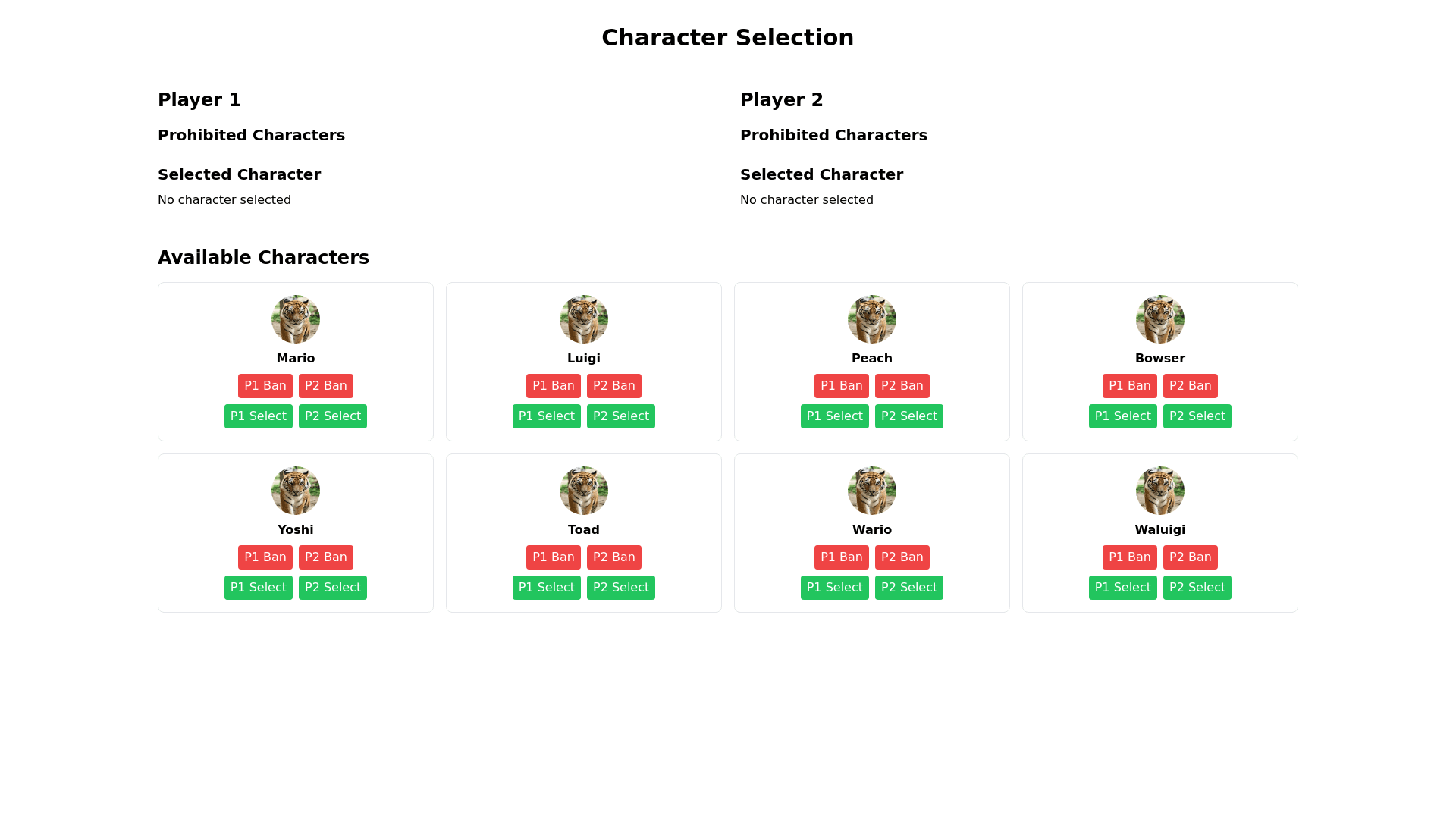Click Bowser's character avatar
The image size is (1456, 819).
click(x=1160, y=319)
